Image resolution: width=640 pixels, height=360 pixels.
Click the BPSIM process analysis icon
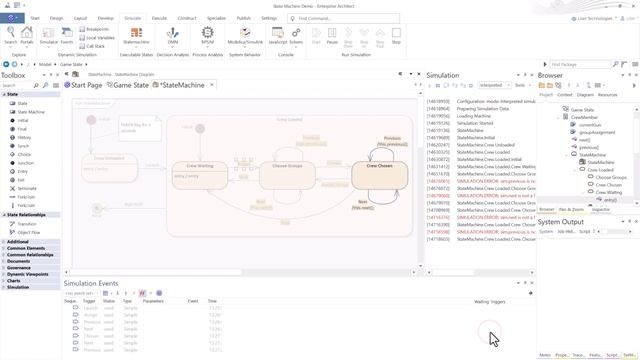[207, 36]
